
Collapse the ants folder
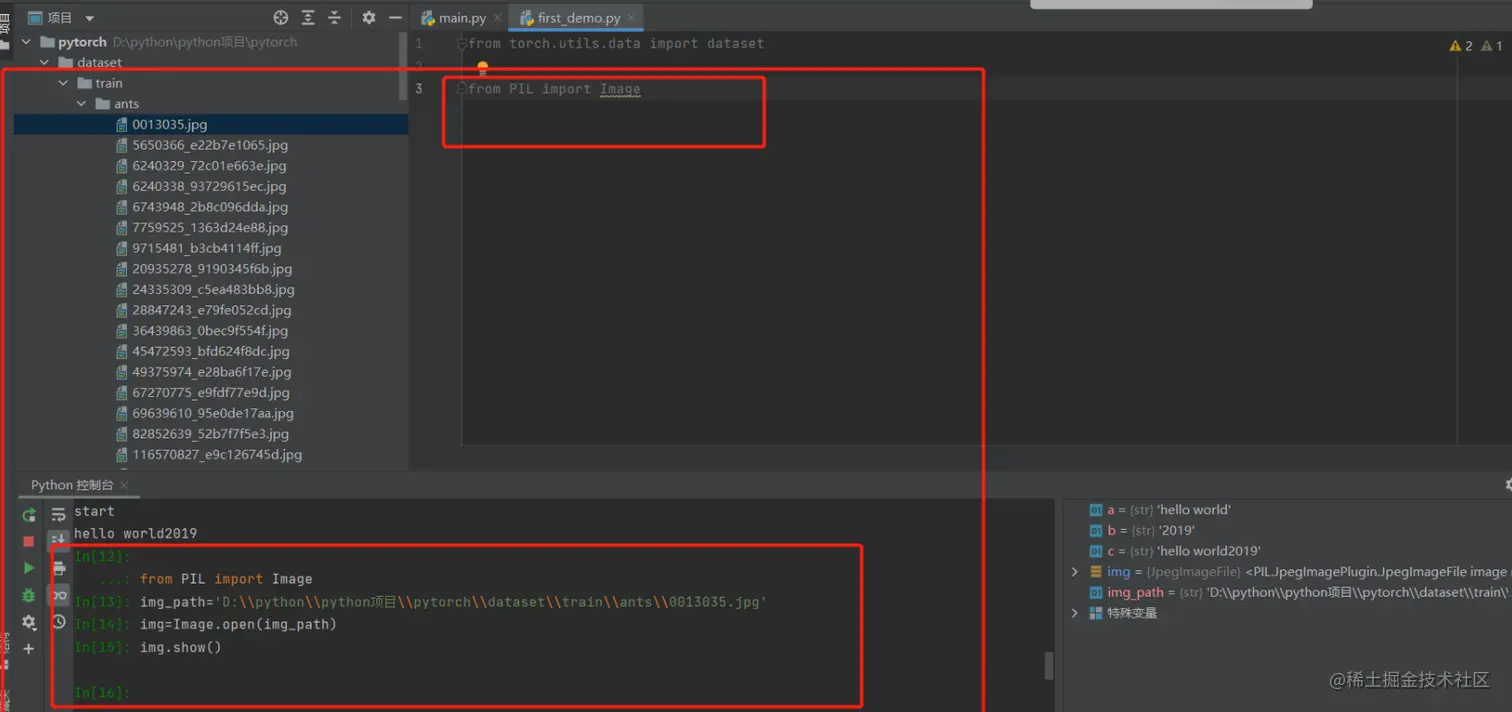coord(82,104)
